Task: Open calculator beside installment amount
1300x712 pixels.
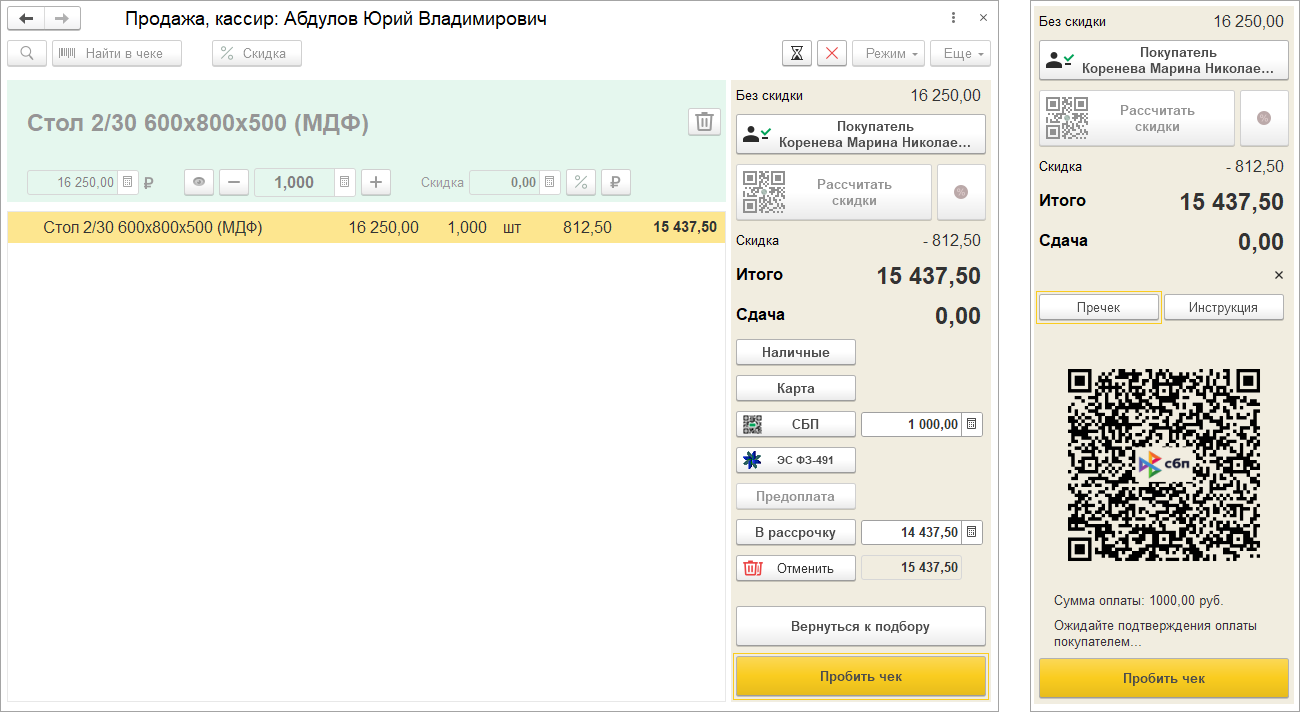Action: pyautogui.click(x=972, y=532)
